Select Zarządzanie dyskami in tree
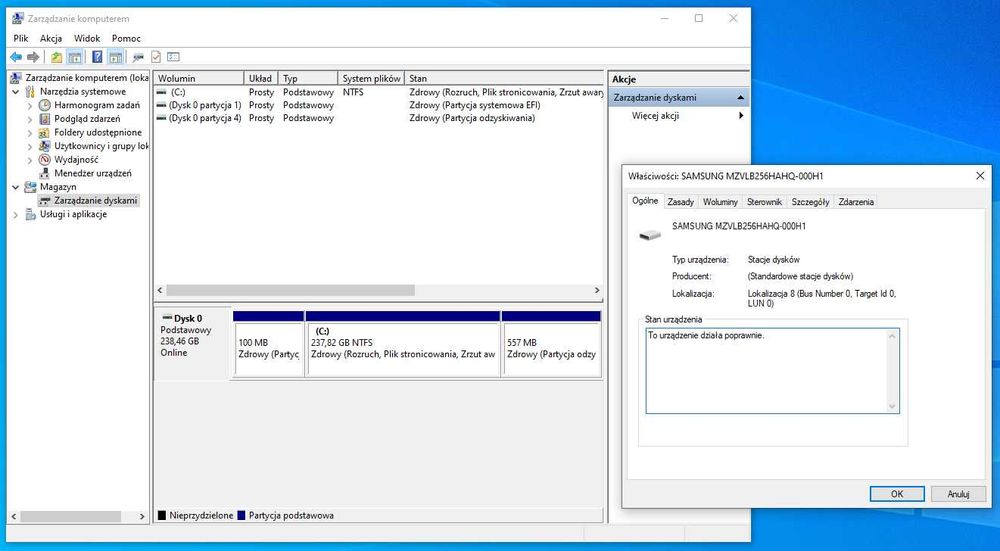The image size is (1000, 551). tap(96, 200)
